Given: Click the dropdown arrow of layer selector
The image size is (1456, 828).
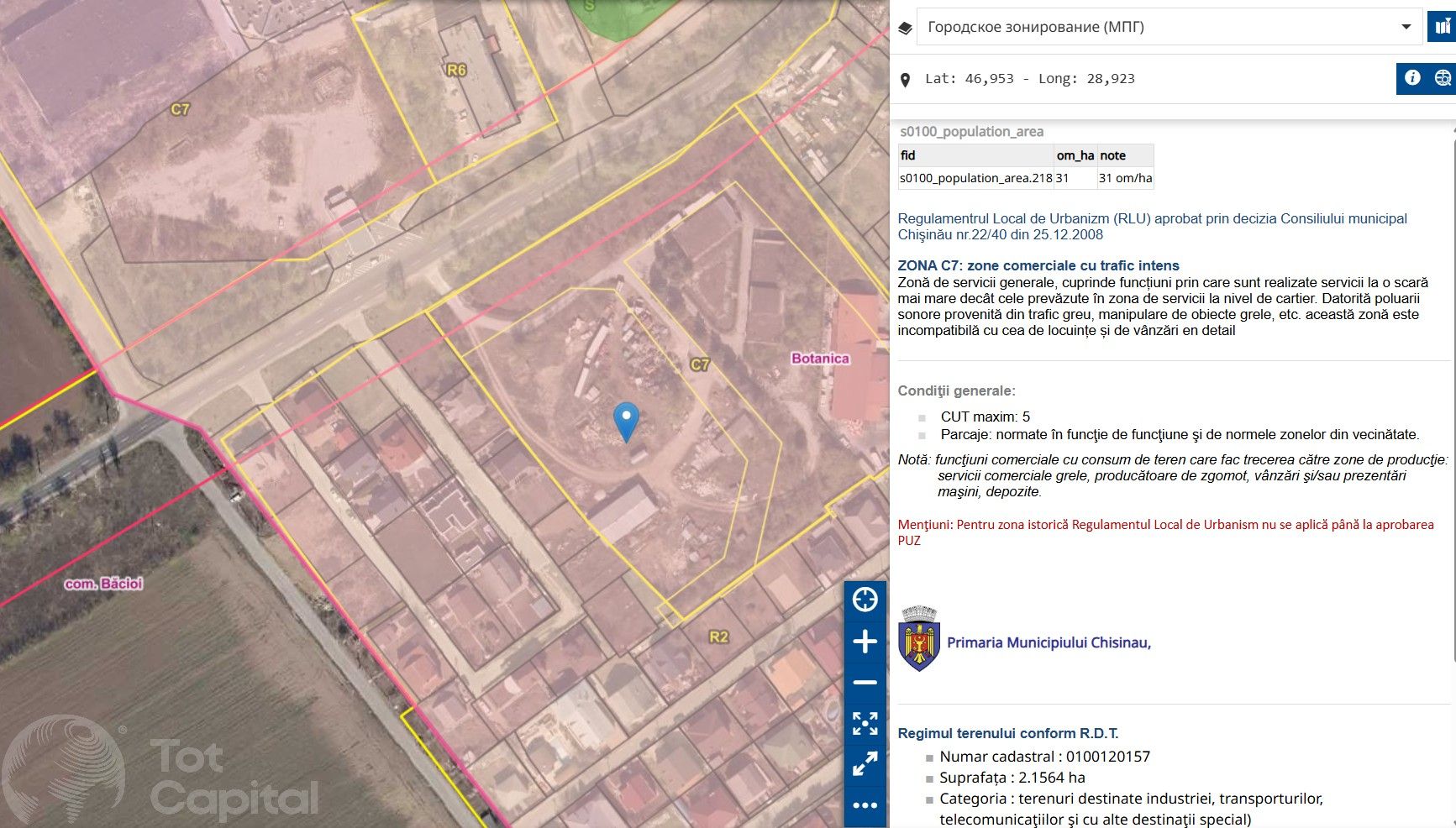Looking at the screenshot, I should (x=1406, y=27).
